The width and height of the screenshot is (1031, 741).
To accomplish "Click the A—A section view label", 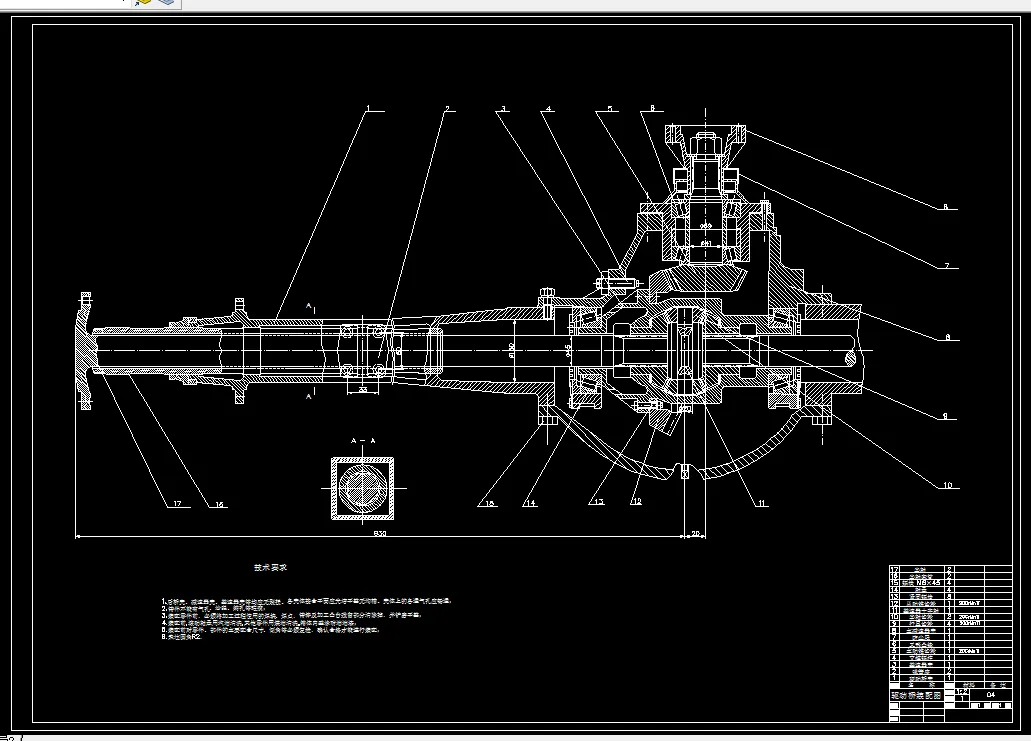I will [363, 441].
